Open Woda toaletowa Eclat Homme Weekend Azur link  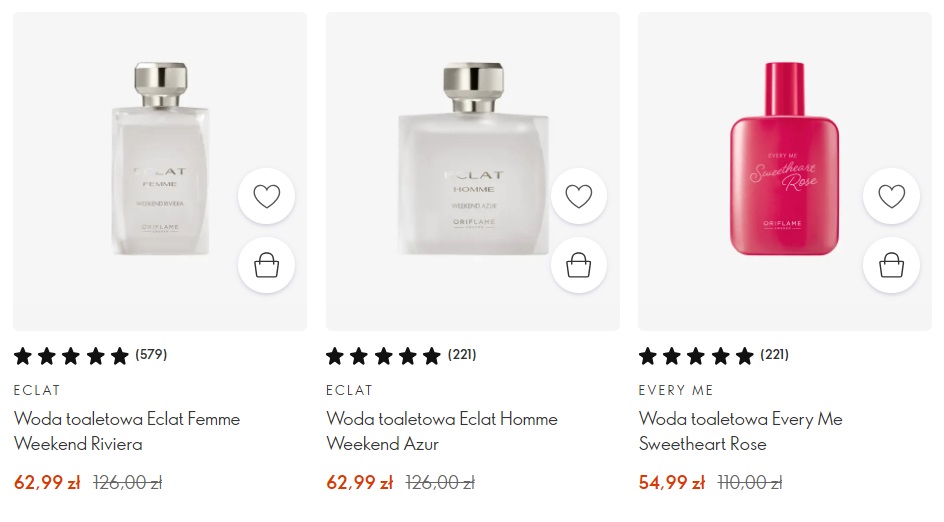click(441, 431)
